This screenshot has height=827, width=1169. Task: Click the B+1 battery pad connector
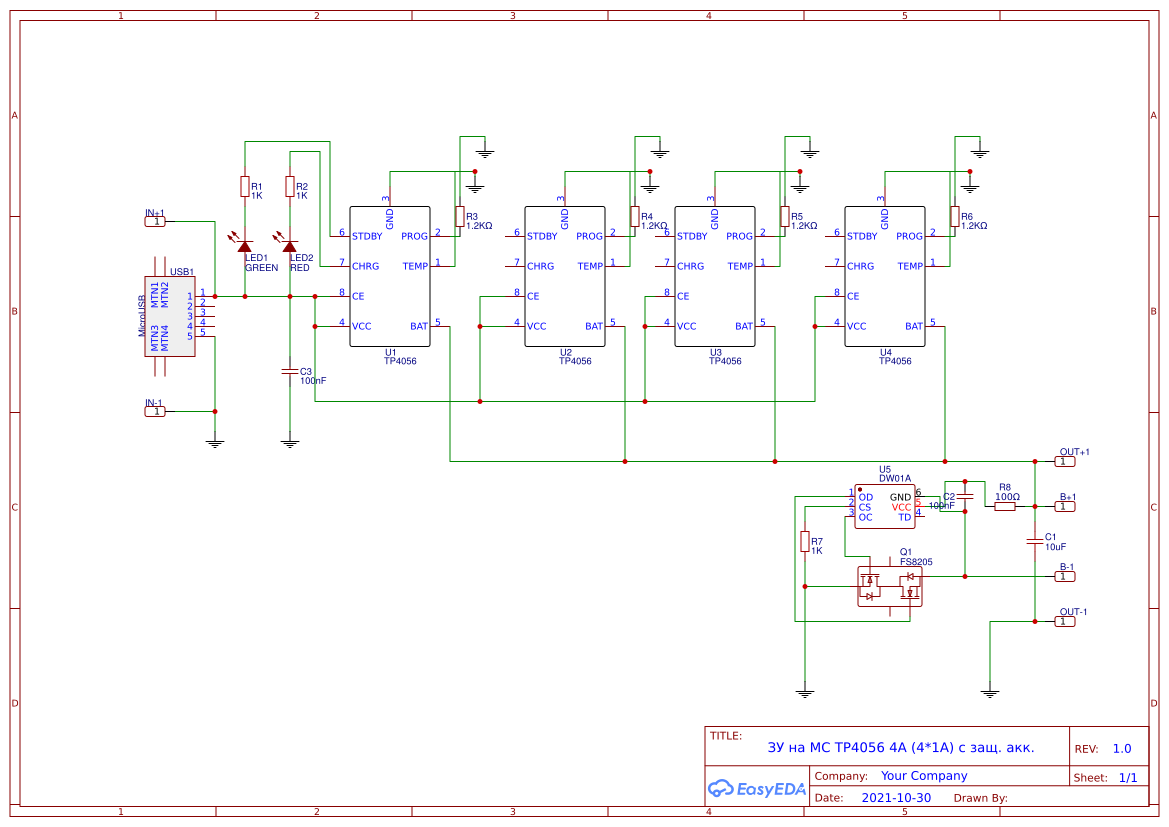click(x=1065, y=506)
